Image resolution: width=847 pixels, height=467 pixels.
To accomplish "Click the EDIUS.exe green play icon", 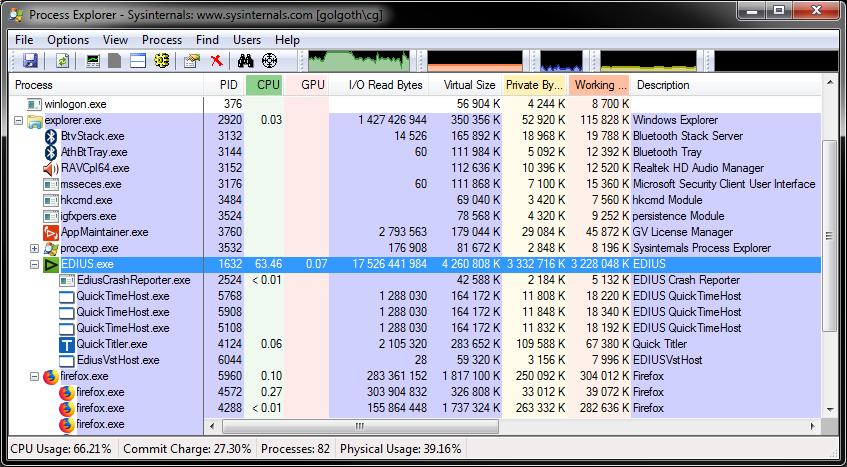I will click(x=51, y=265).
